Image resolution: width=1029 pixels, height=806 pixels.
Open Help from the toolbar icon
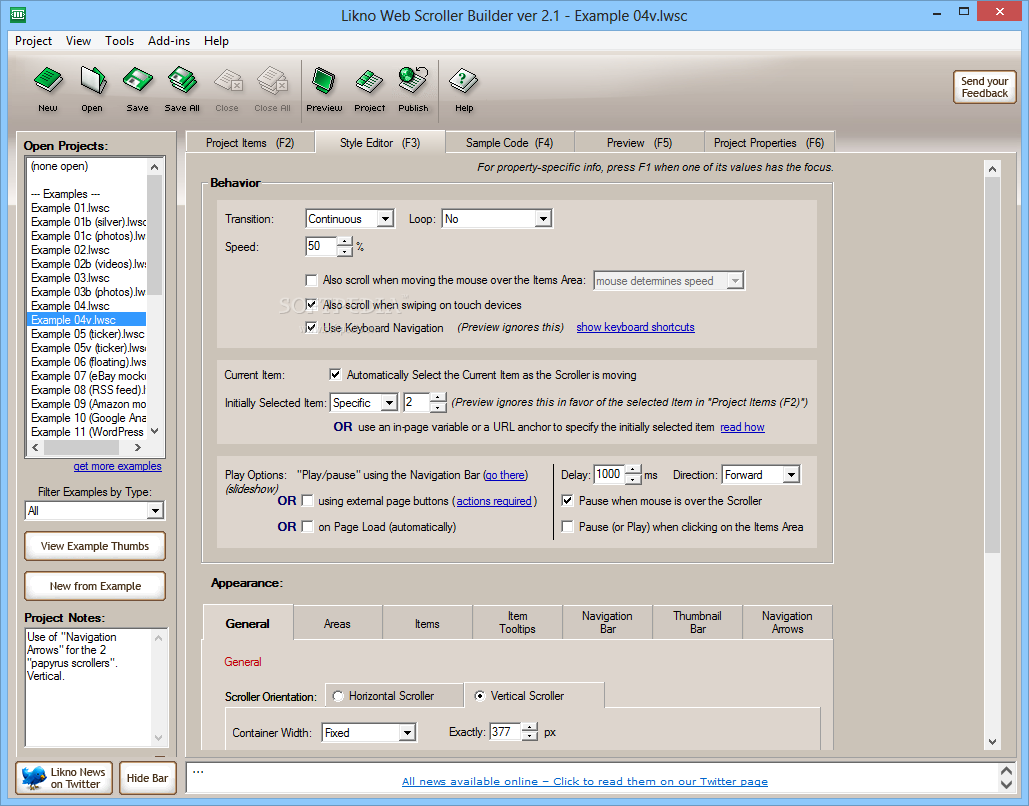point(464,89)
